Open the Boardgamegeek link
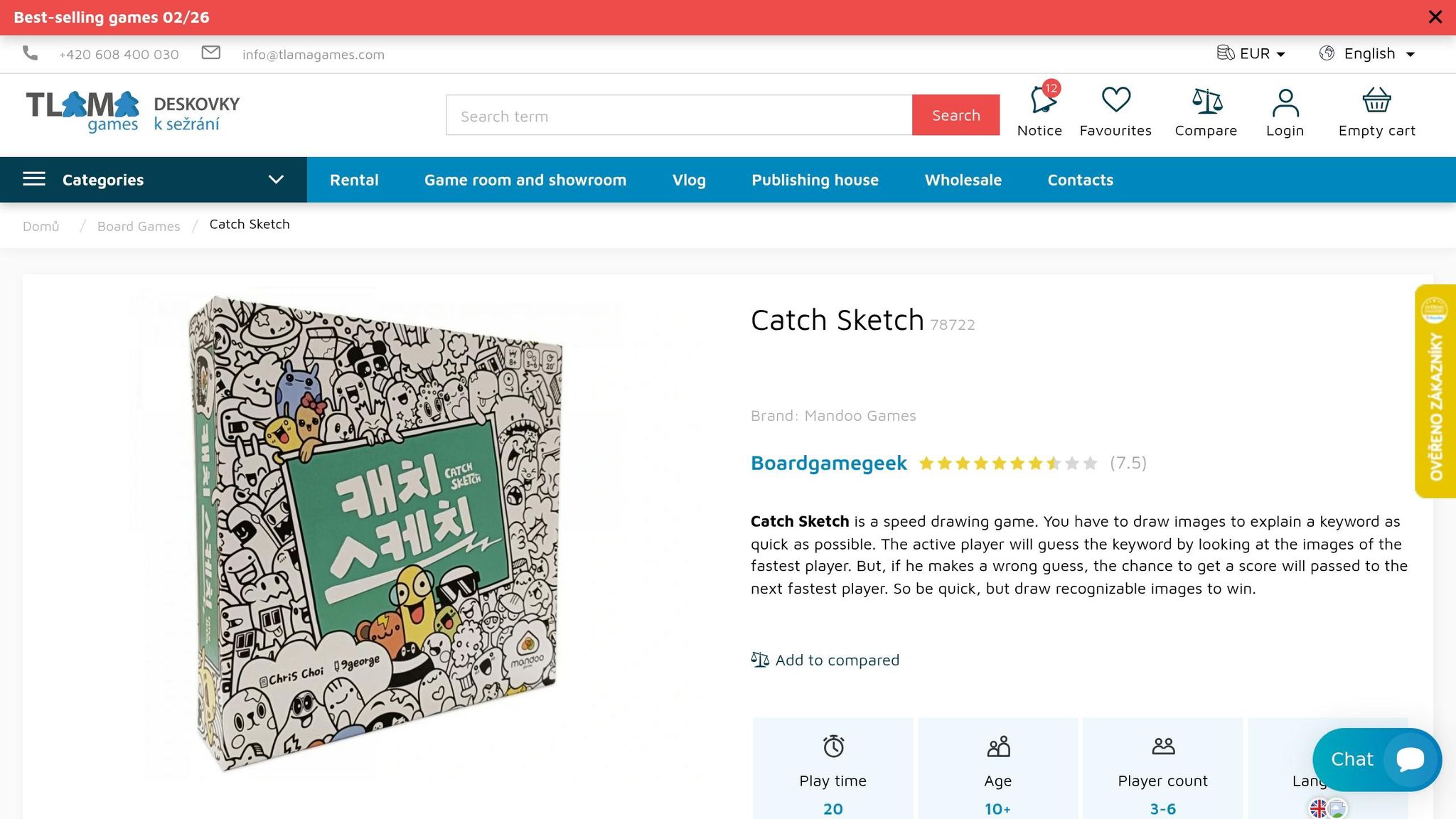This screenshot has height=819, width=1456. [x=828, y=463]
